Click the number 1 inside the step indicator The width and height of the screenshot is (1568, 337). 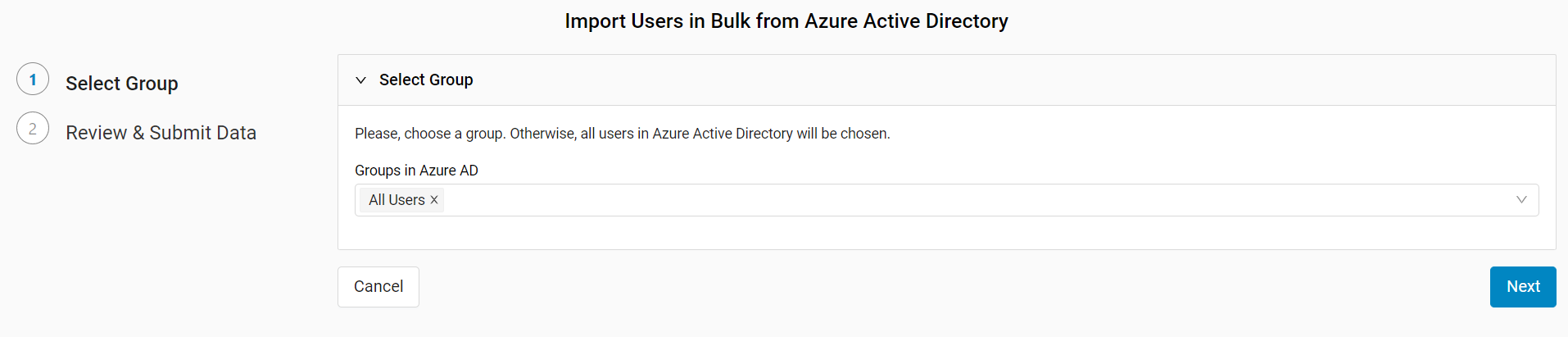(33, 80)
